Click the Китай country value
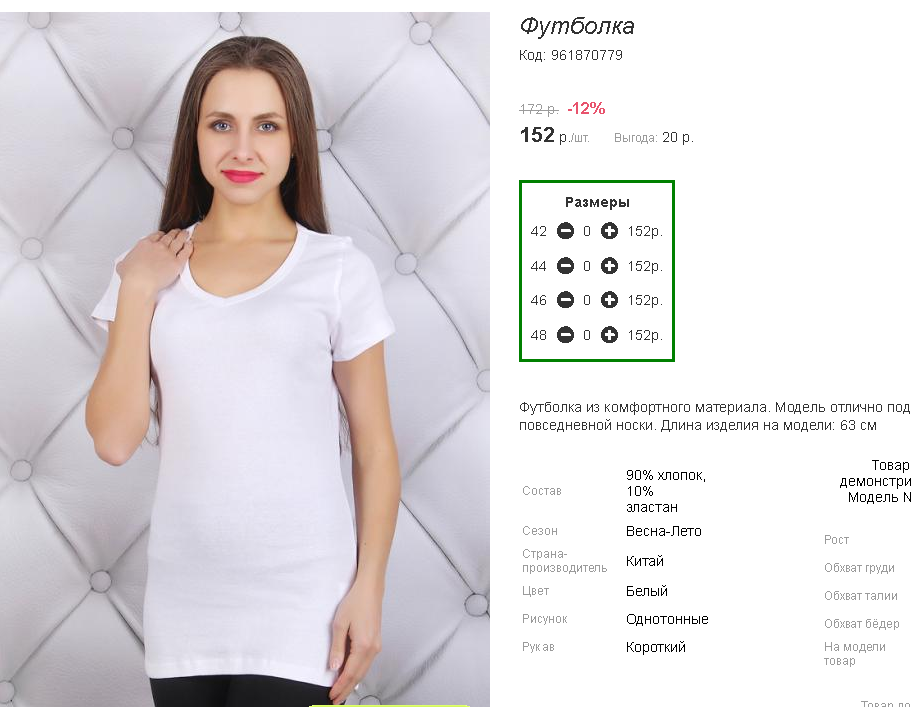The image size is (912, 707). [644, 561]
